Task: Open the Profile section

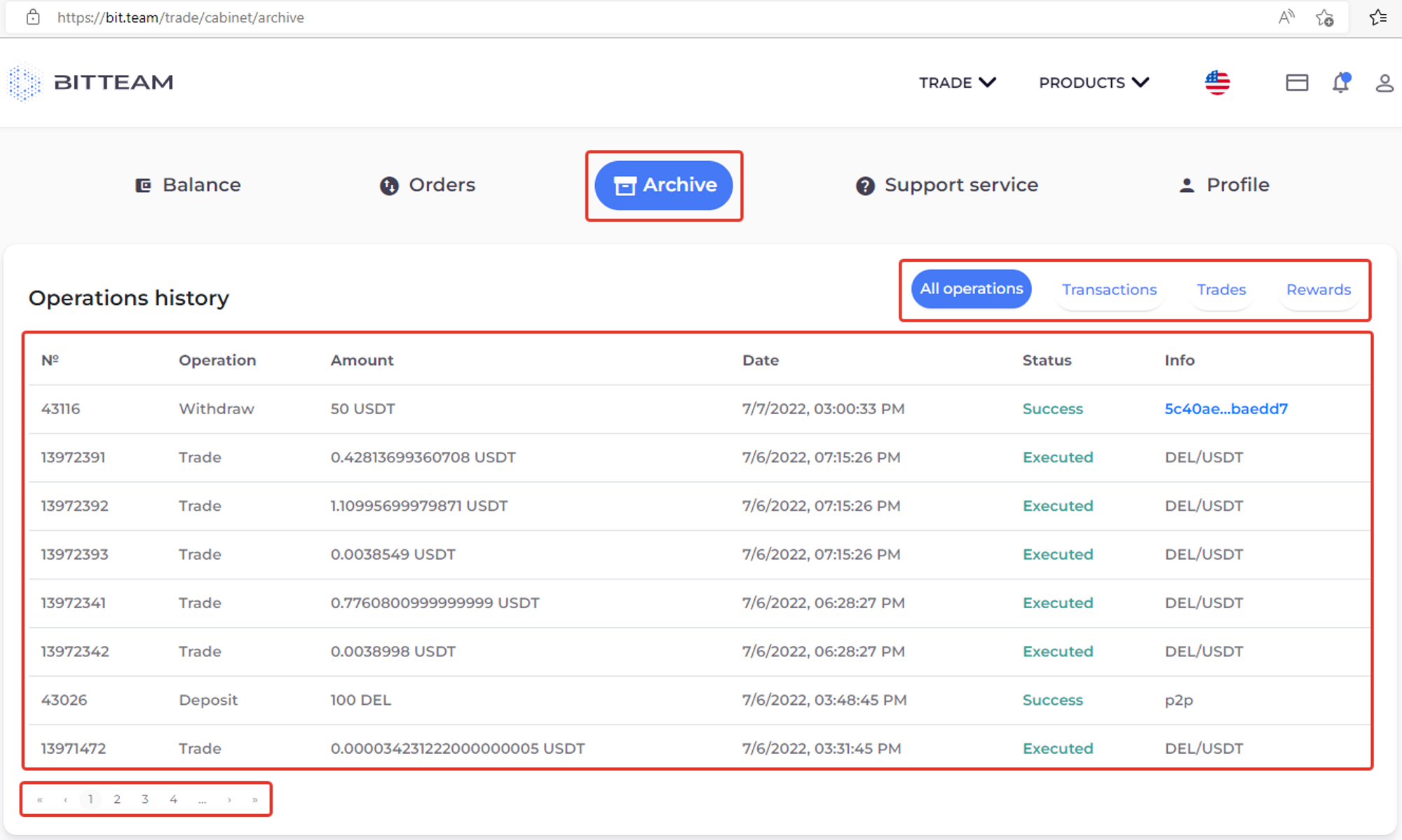Action: pos(1224,185)
